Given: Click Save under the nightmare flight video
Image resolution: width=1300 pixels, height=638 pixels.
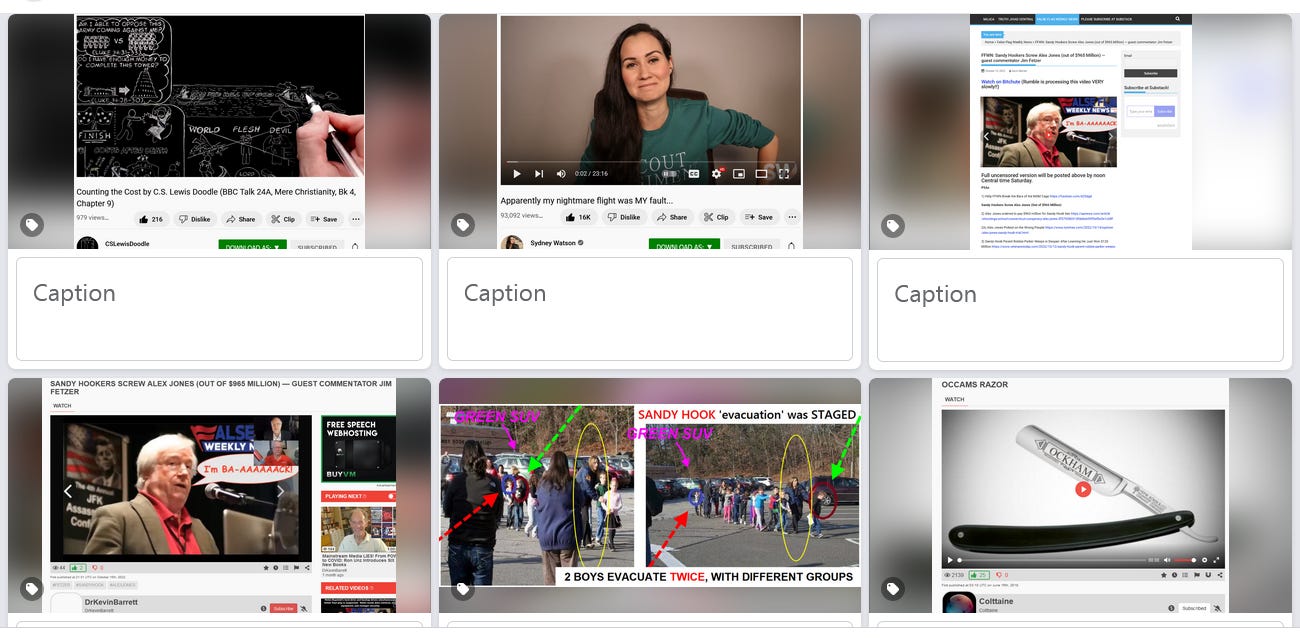Looking at the screenshot, I should pyautogui.click(x=758, y=216).
